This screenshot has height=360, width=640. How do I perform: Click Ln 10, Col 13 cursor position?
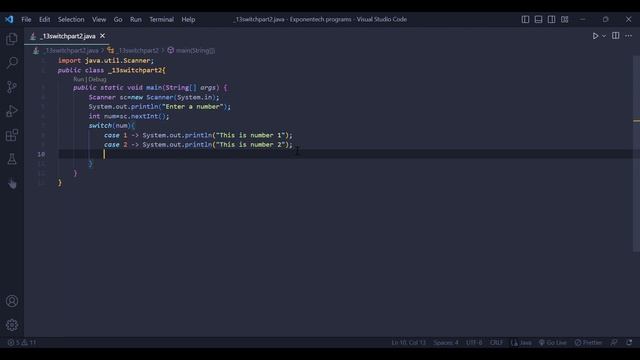tap(409, 342)
